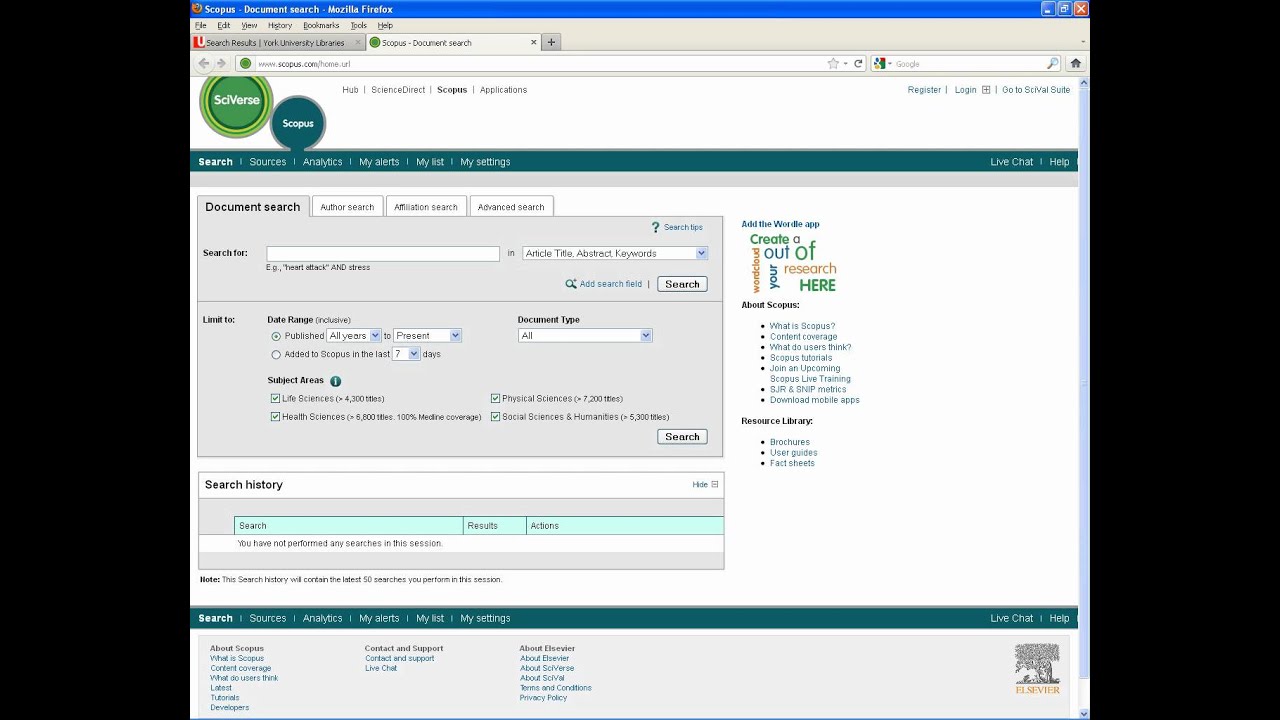
Task: Open the days count dropdown showing 7
Action: pos(405,354)
